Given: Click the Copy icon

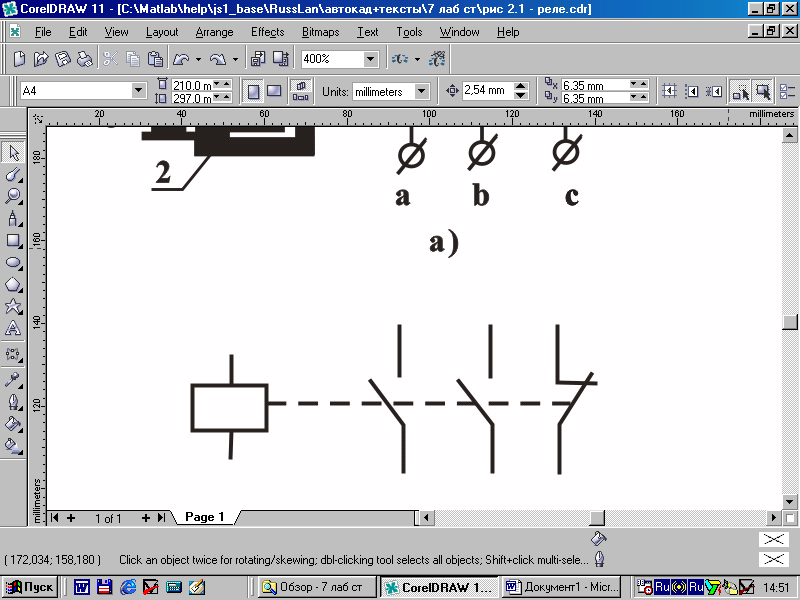Looking at the screenshot, I should [x=133, y=59].
